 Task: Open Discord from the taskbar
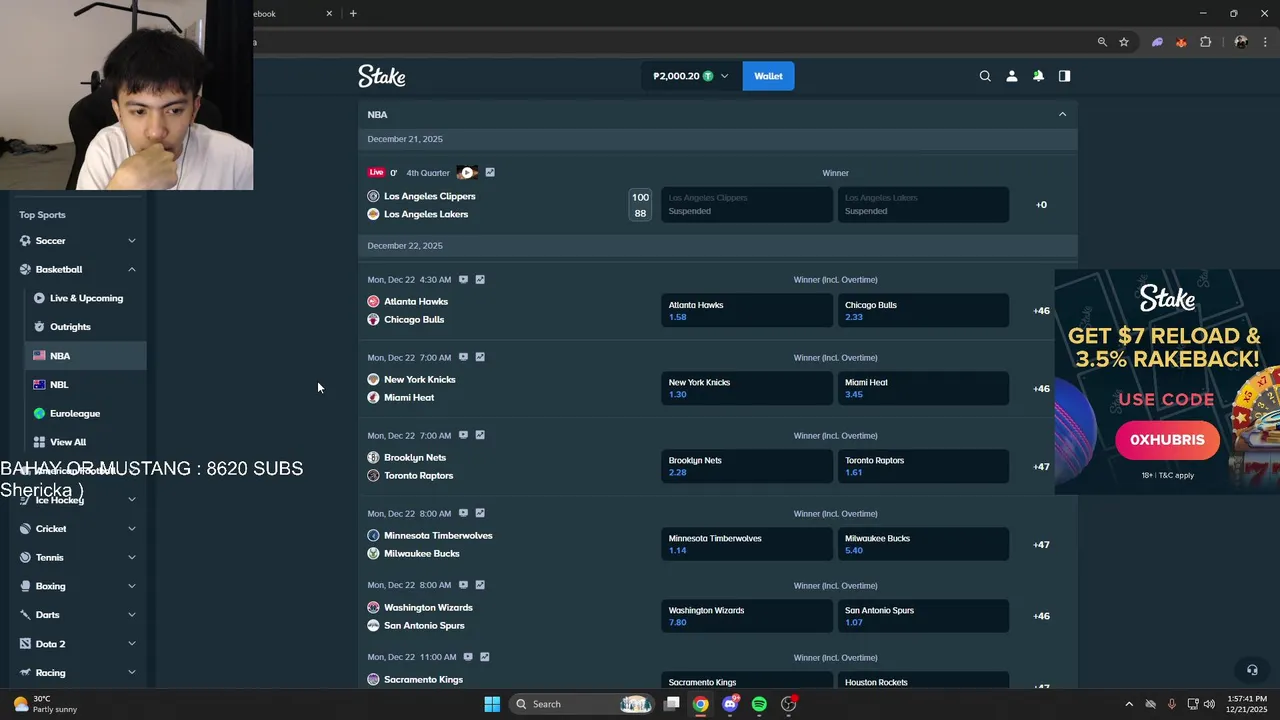pyautogui.click(x=730, y=704)
